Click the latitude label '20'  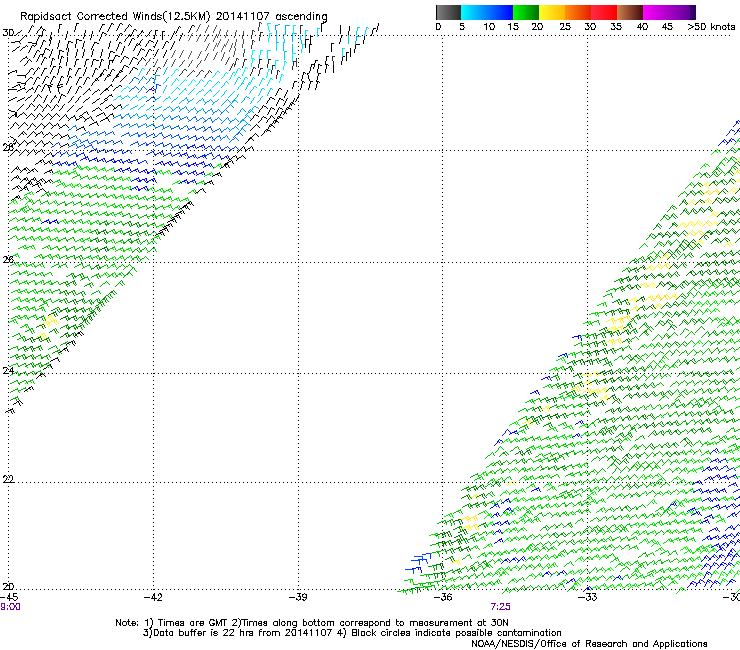tap(8, 586)
